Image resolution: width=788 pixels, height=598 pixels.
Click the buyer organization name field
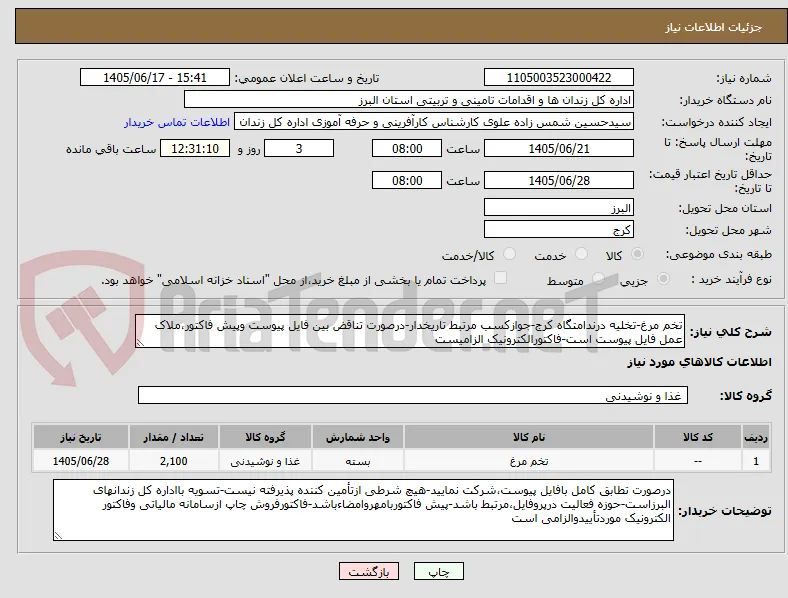coord(409,99)
